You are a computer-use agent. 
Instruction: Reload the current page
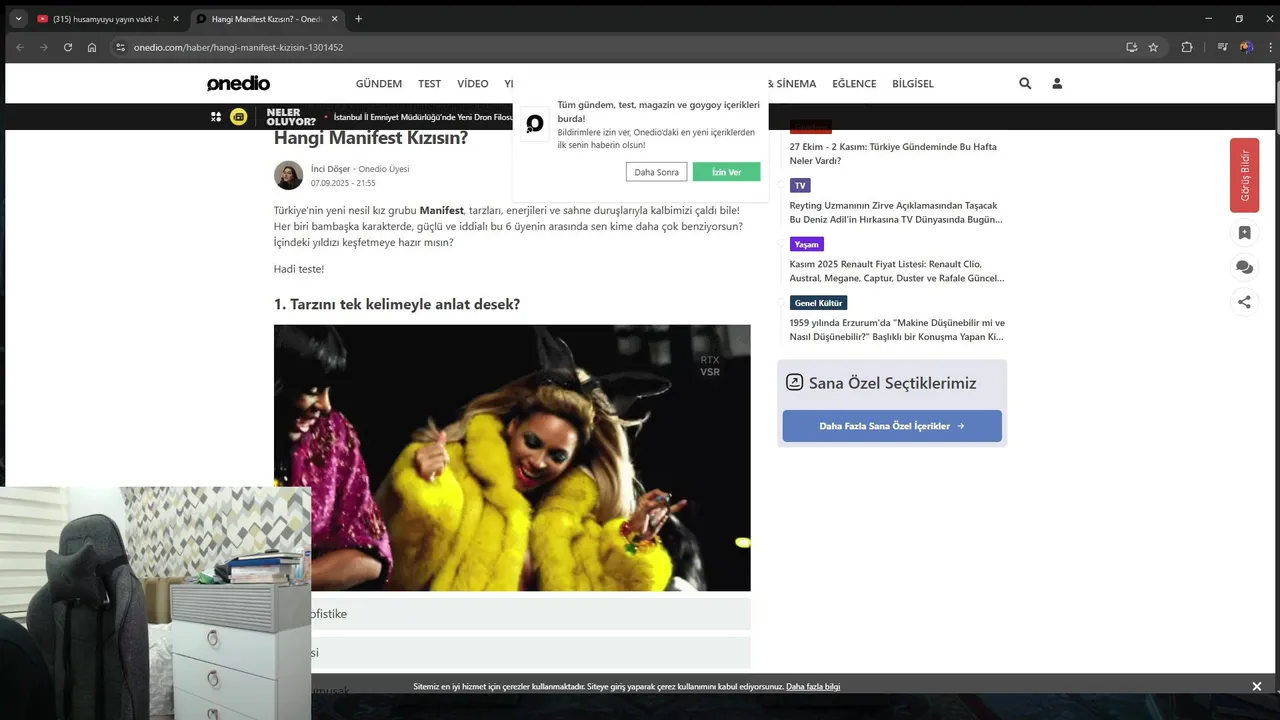pos(68,47)
